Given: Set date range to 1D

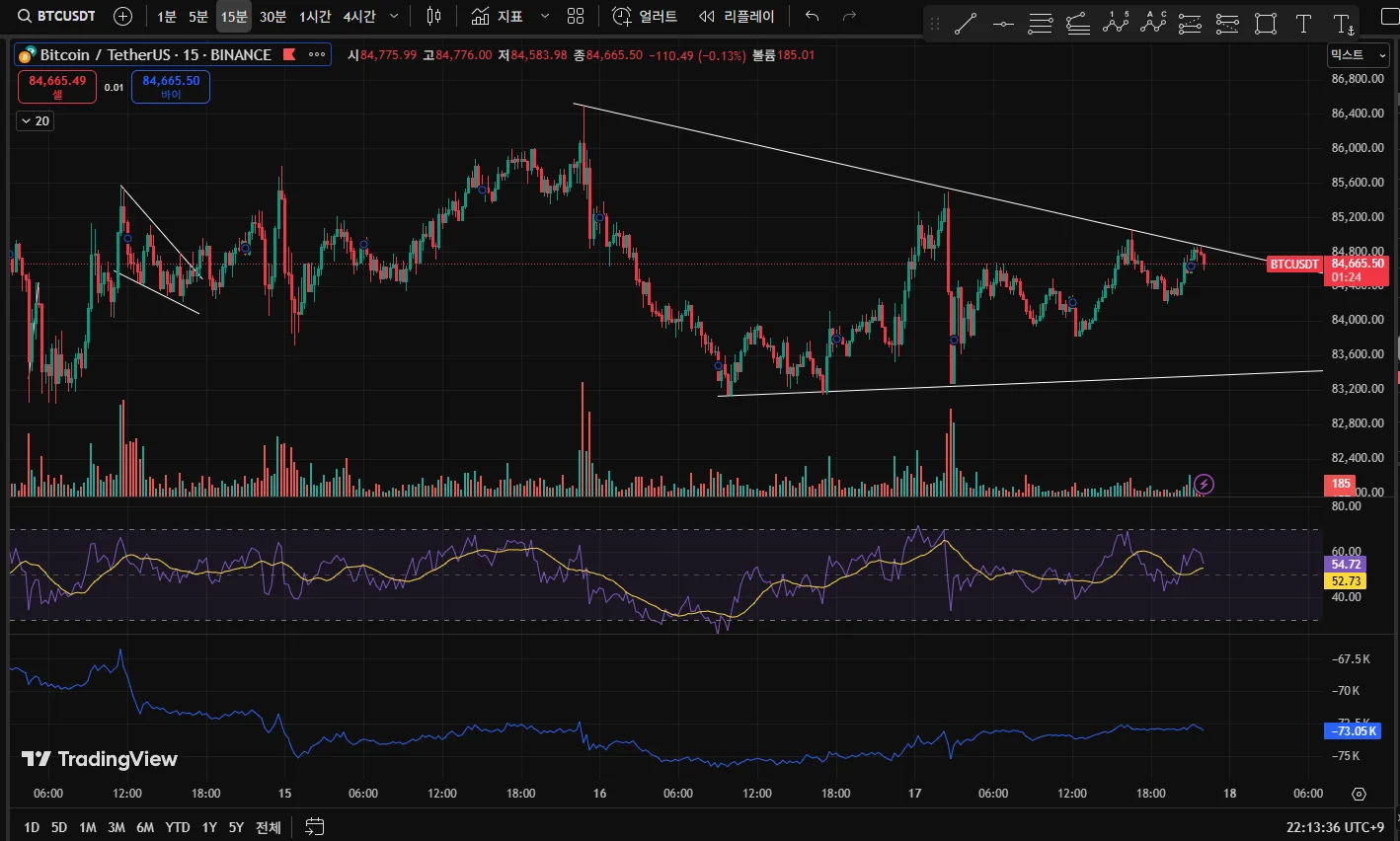Looking at the screenshot, I should click(x=32, y=827).
